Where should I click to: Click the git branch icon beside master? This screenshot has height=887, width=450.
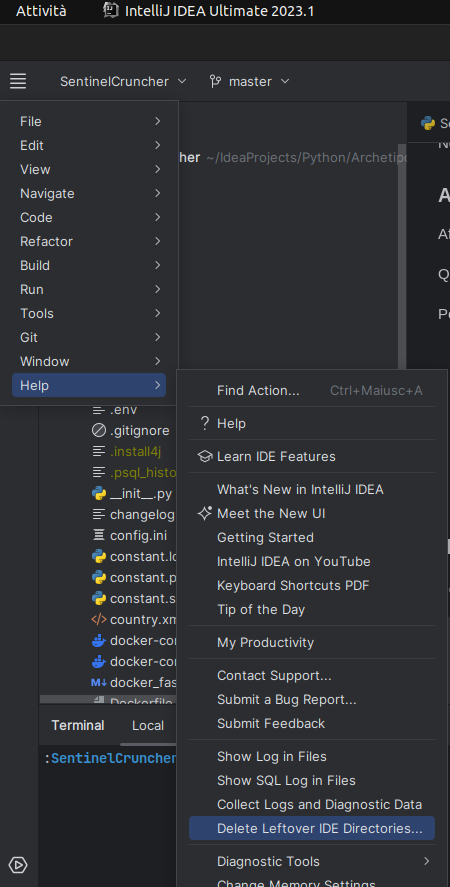point(215,81)
